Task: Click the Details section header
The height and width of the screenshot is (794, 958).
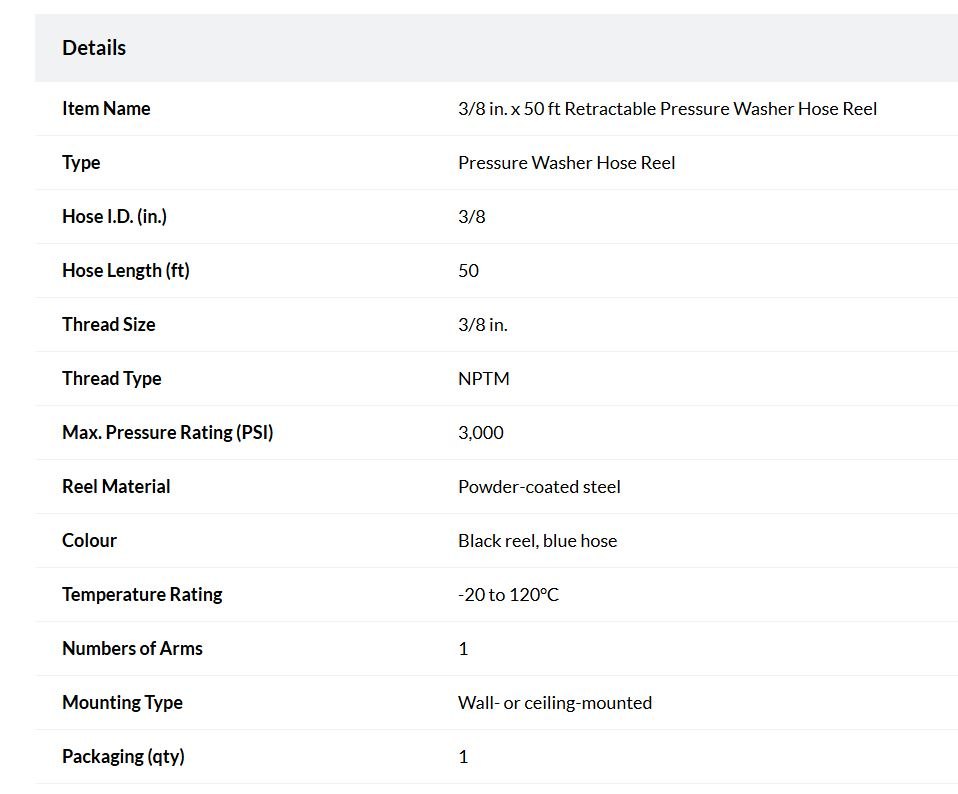Action: pyautogui.click(x=94, y=48)
